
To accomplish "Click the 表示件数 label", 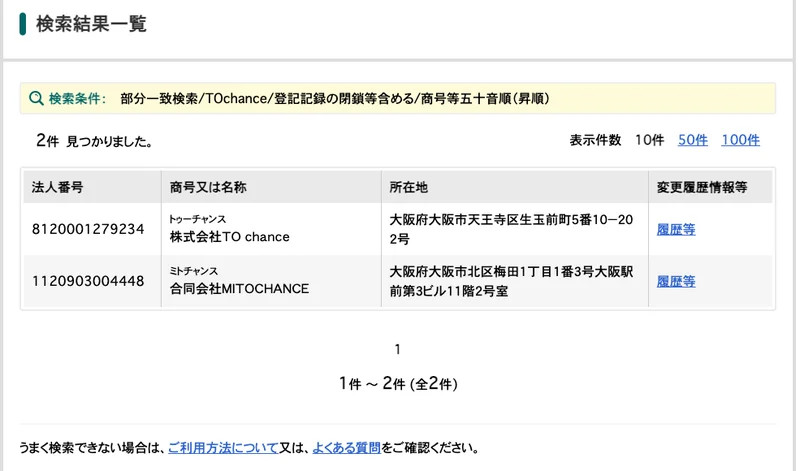I will tap(595, 140).
